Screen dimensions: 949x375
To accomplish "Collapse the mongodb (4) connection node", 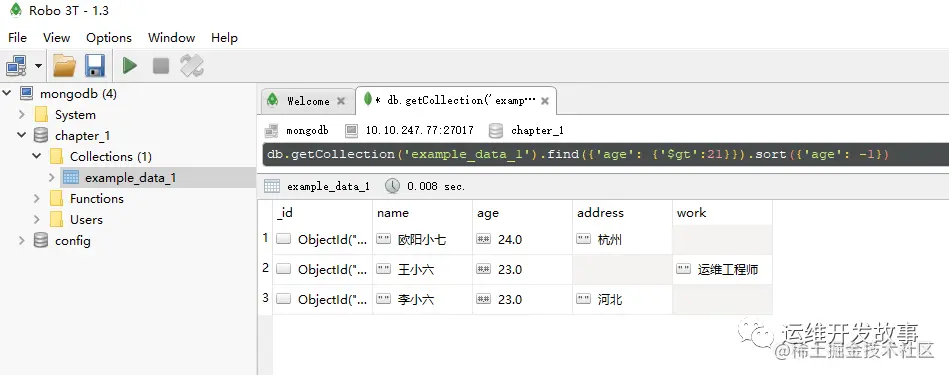I will coord(7,93).
